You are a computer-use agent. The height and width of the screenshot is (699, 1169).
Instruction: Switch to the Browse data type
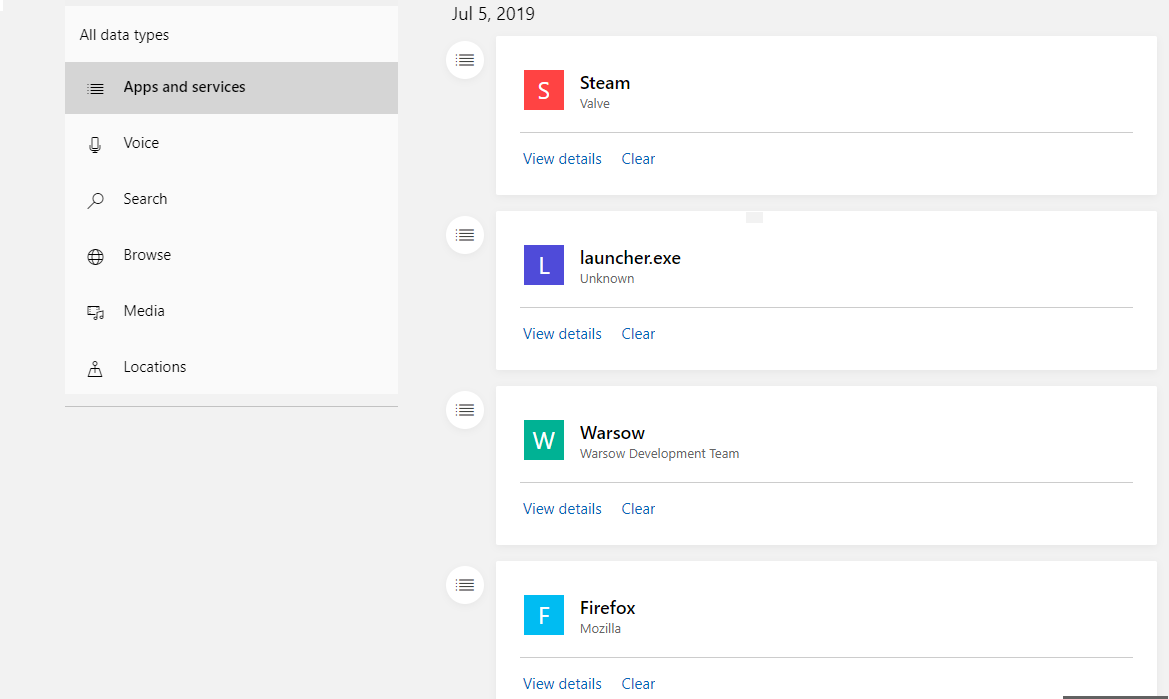click(231, 255)
